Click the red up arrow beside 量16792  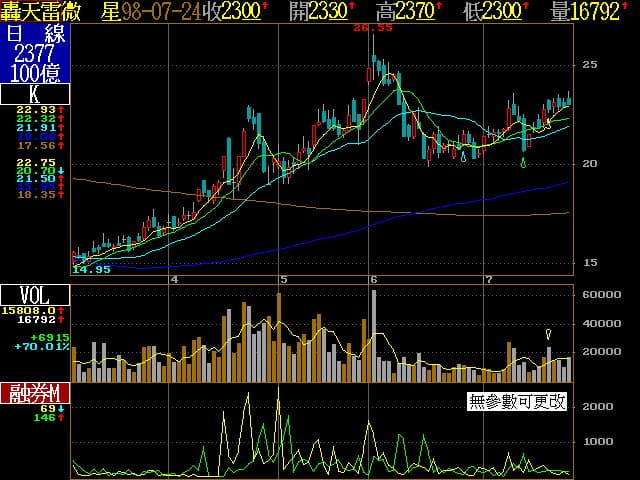click(x=633, y=9)
